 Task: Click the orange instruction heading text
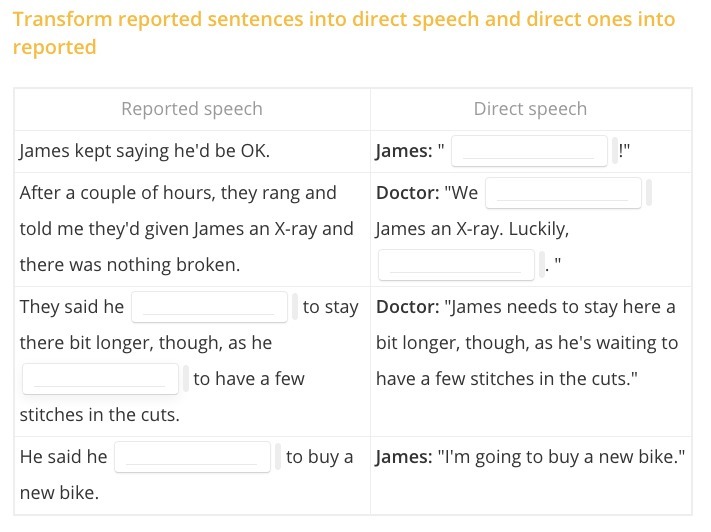(344, 33)
